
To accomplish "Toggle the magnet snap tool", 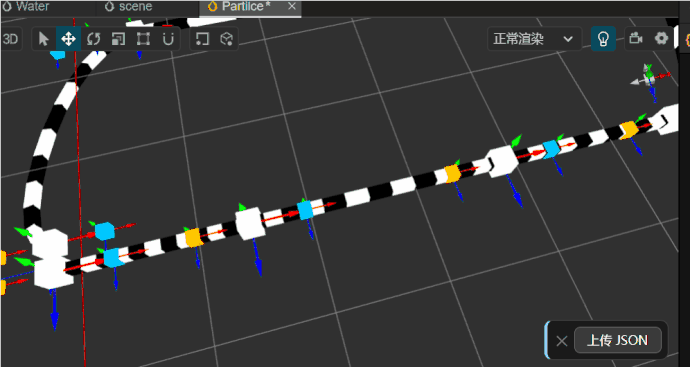I will point(168,39).
